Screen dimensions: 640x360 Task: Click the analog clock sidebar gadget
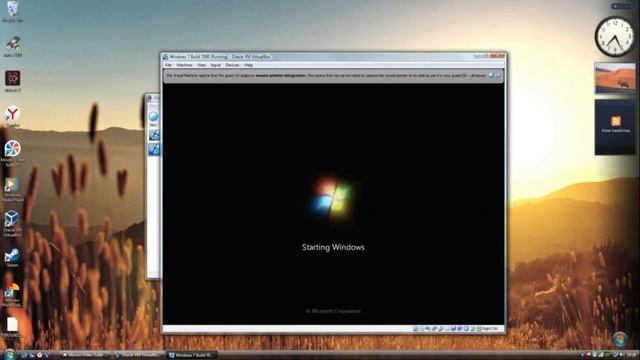[x=615, y=37]
